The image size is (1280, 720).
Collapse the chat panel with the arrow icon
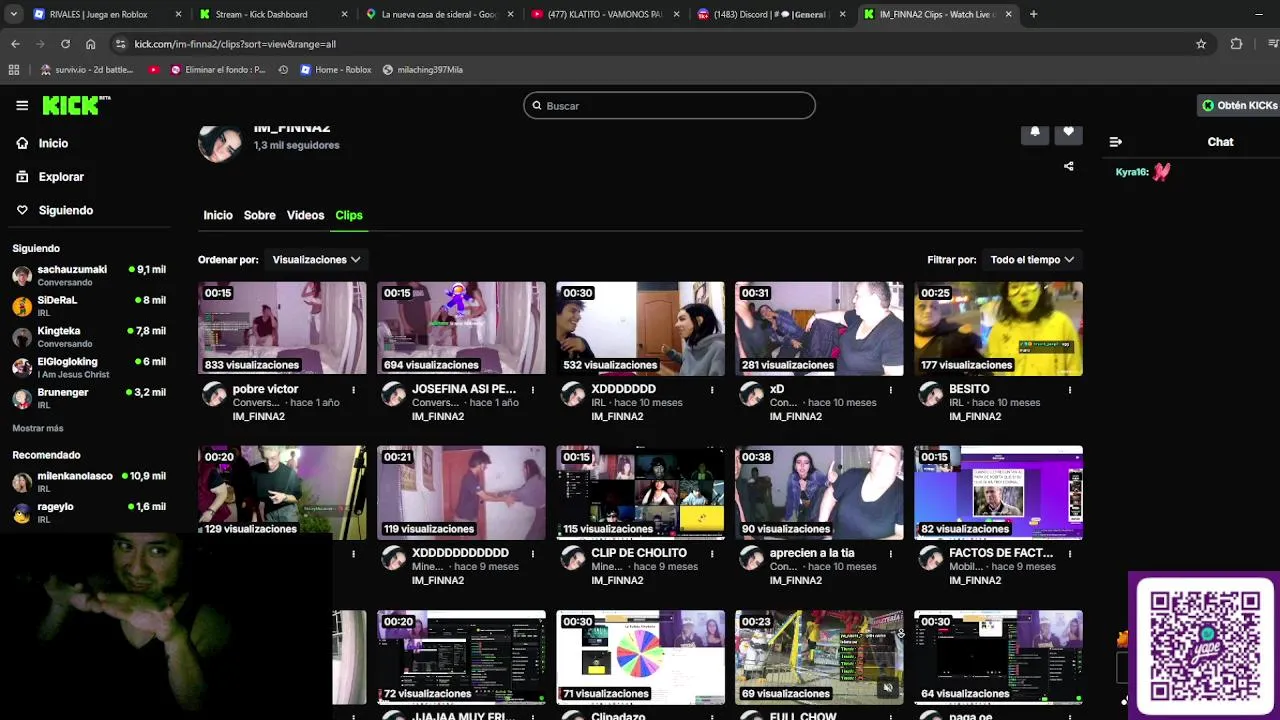1116,142
